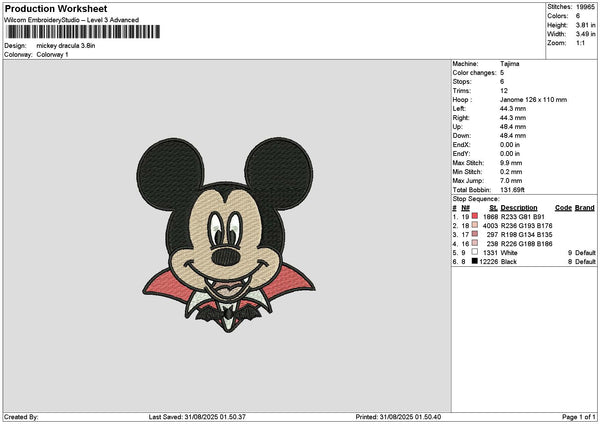Click the Trims value 12
The image size is (600, 424).
point(504,91)
